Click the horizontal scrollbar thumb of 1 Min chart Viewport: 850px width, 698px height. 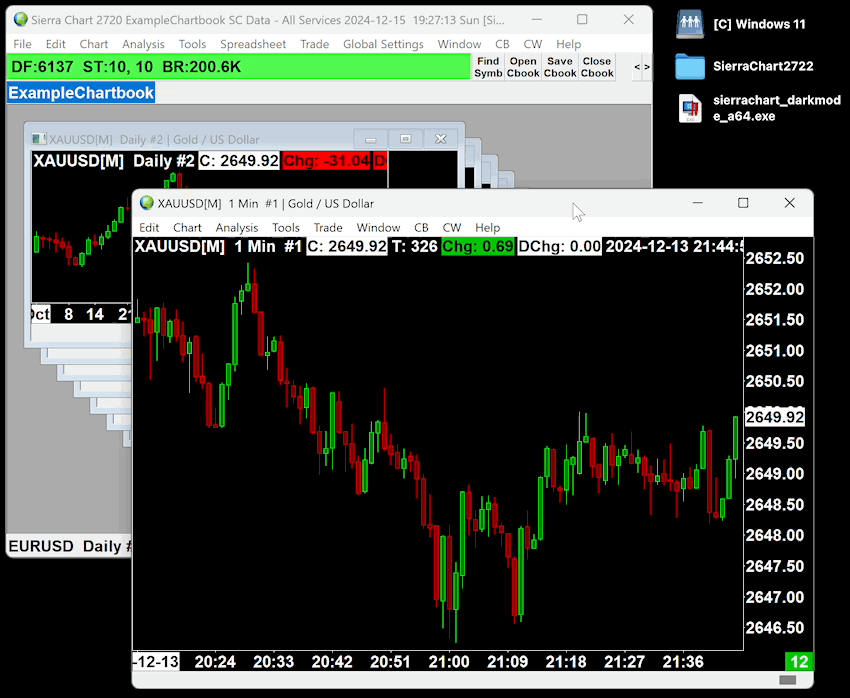pyautogui.click(x=788, y=680)
